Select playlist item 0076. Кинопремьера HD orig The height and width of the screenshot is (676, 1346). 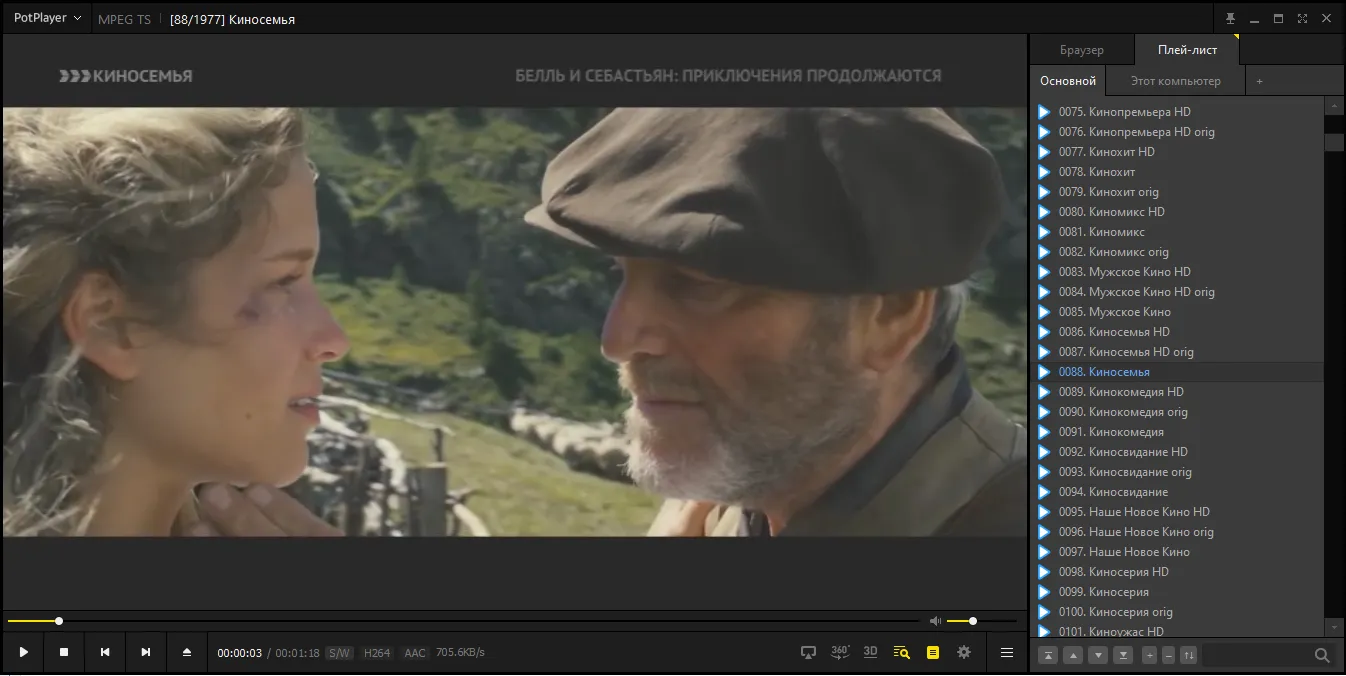pyautogui.click(x=1177, y=132)
